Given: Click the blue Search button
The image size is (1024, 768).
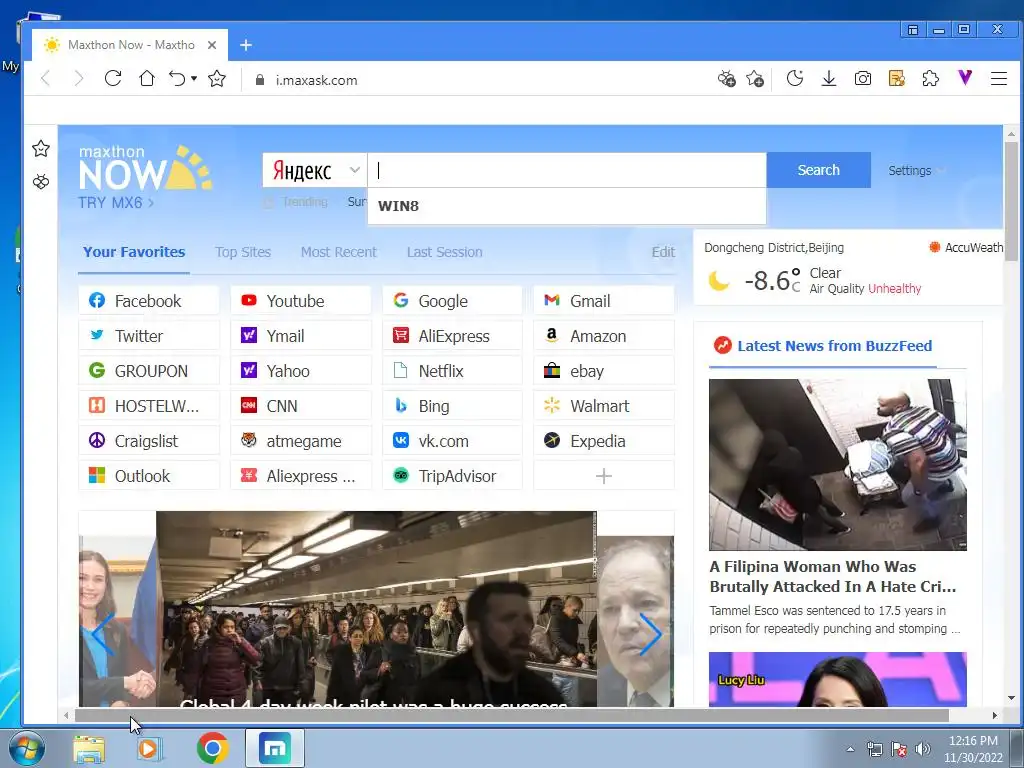Looking at the screenshot, I should (818, 170).
